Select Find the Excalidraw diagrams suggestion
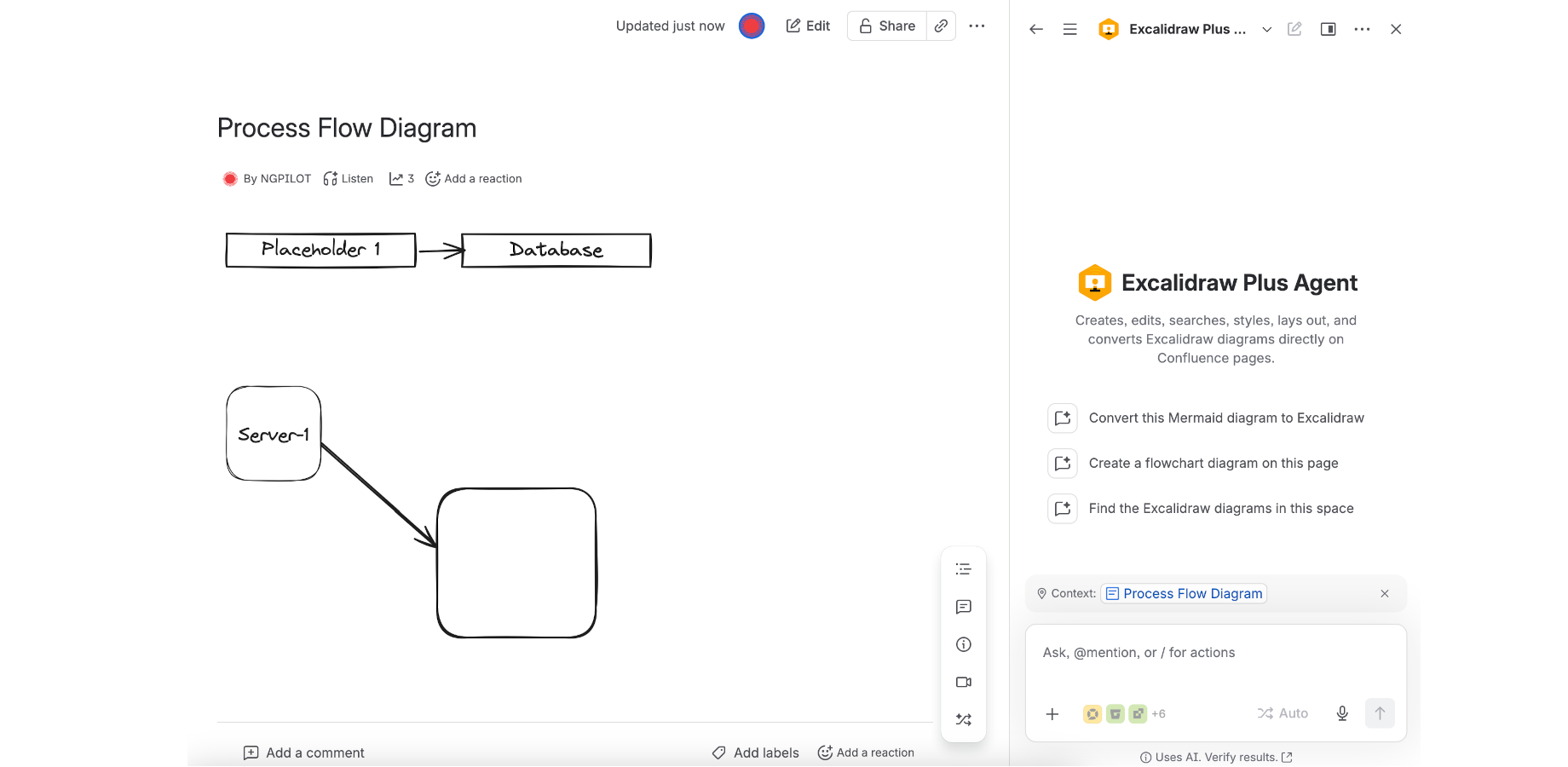 coord(1201,508)
